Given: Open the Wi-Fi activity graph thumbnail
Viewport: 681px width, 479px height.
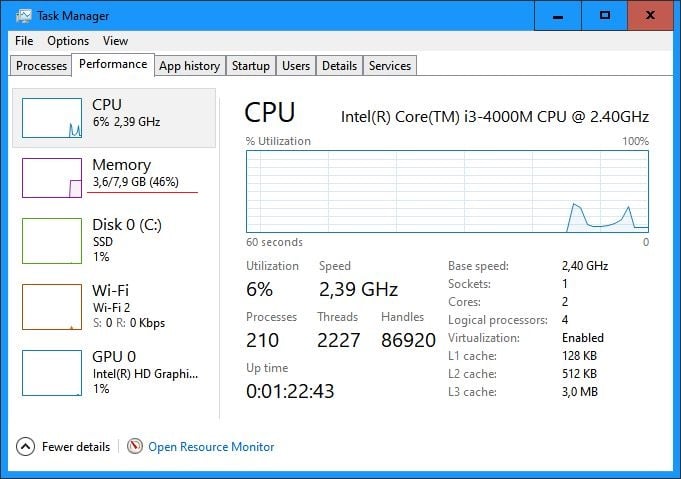Looking at the screenshot, I should pos(52,307).
